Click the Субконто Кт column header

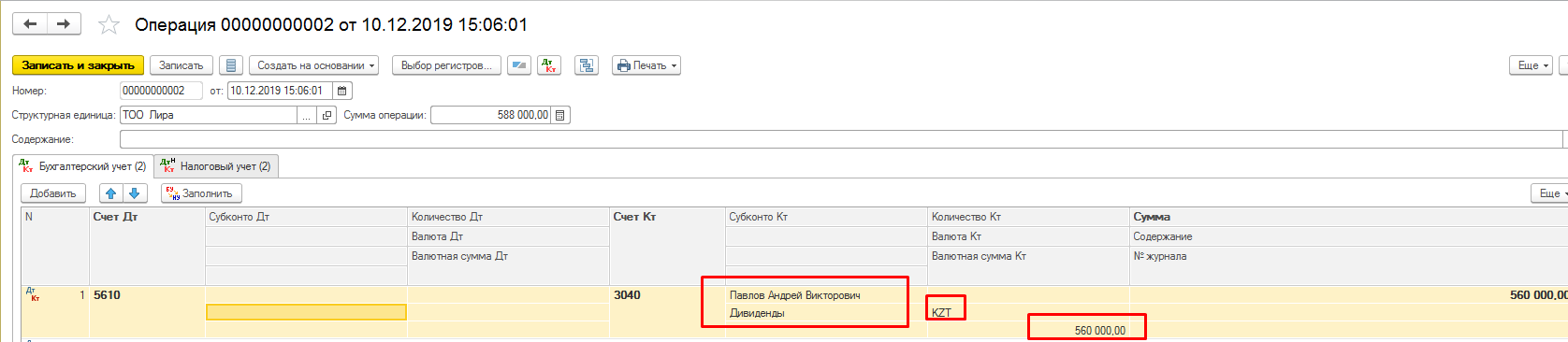(x=826, y=217)
